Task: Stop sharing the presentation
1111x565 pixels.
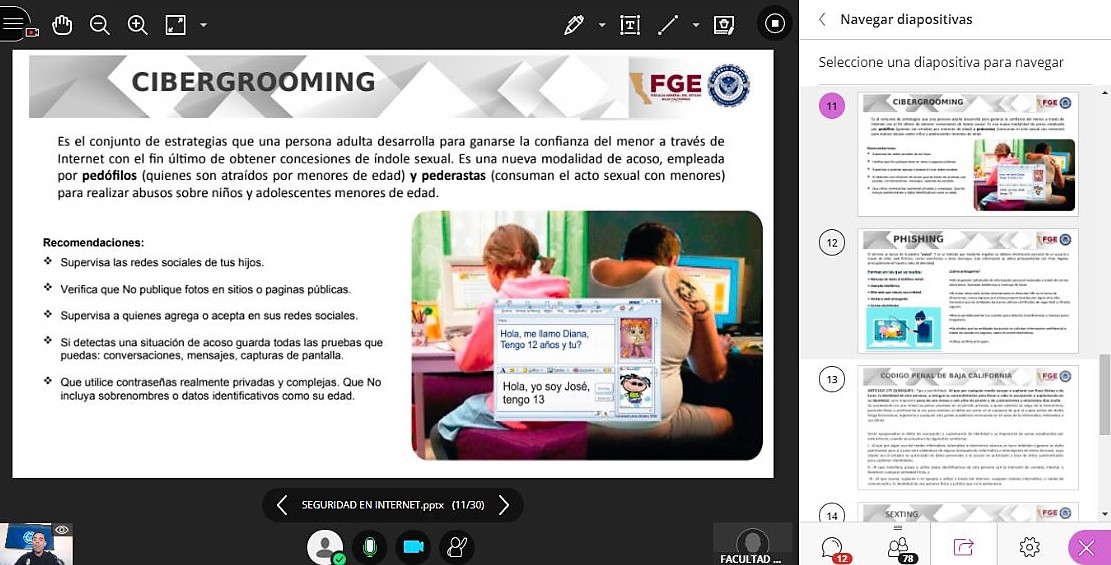Action: 774,24
